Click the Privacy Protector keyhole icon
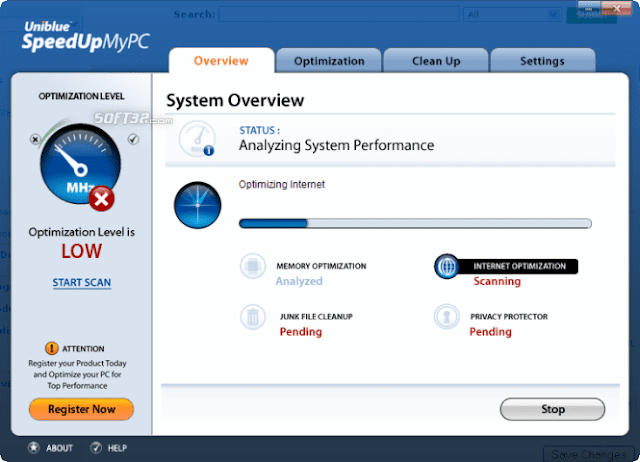 coord(447,317)
